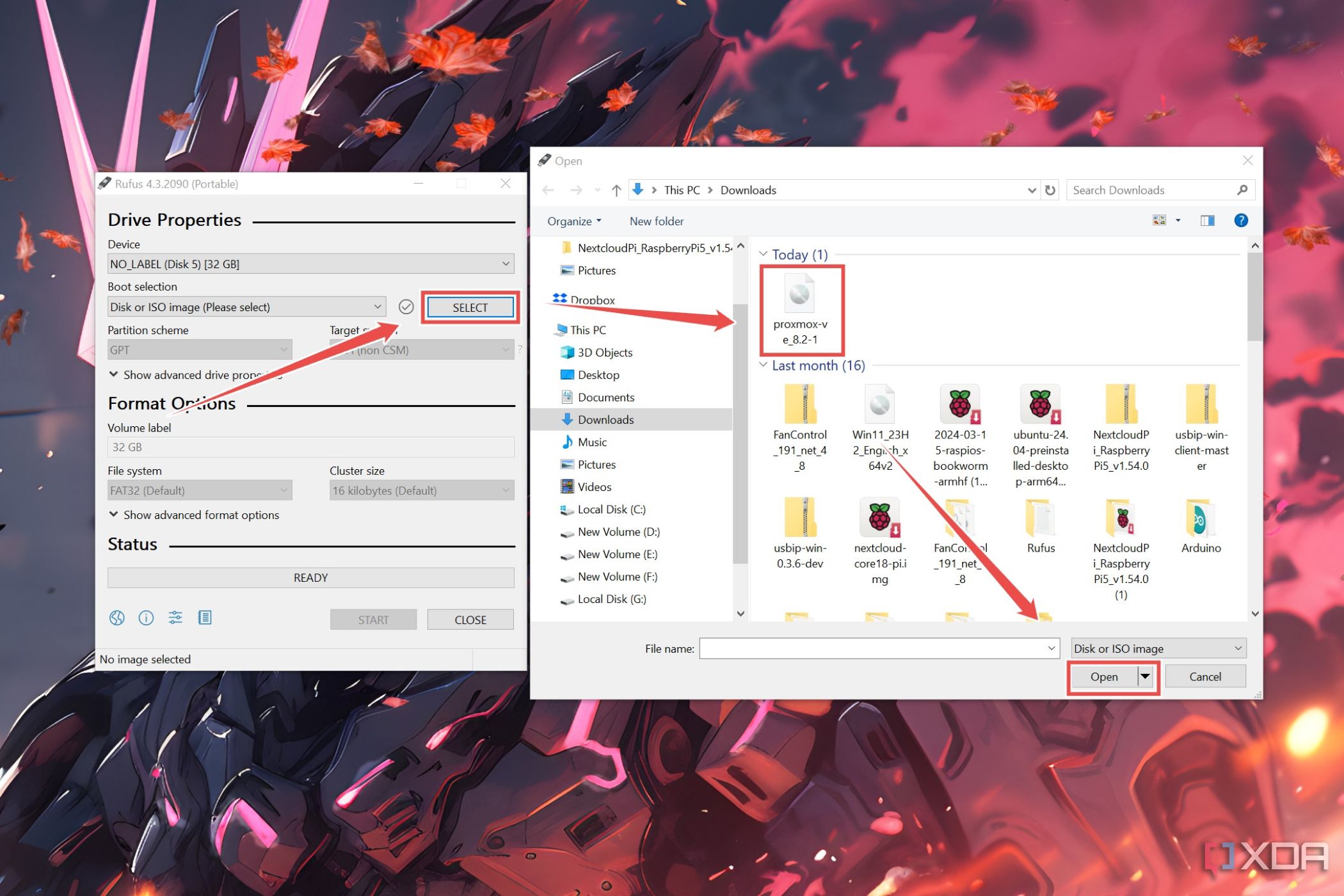Open address bar path dropdown
The height and width of the screenshot is (896, 1344).
click(1032, 190)
